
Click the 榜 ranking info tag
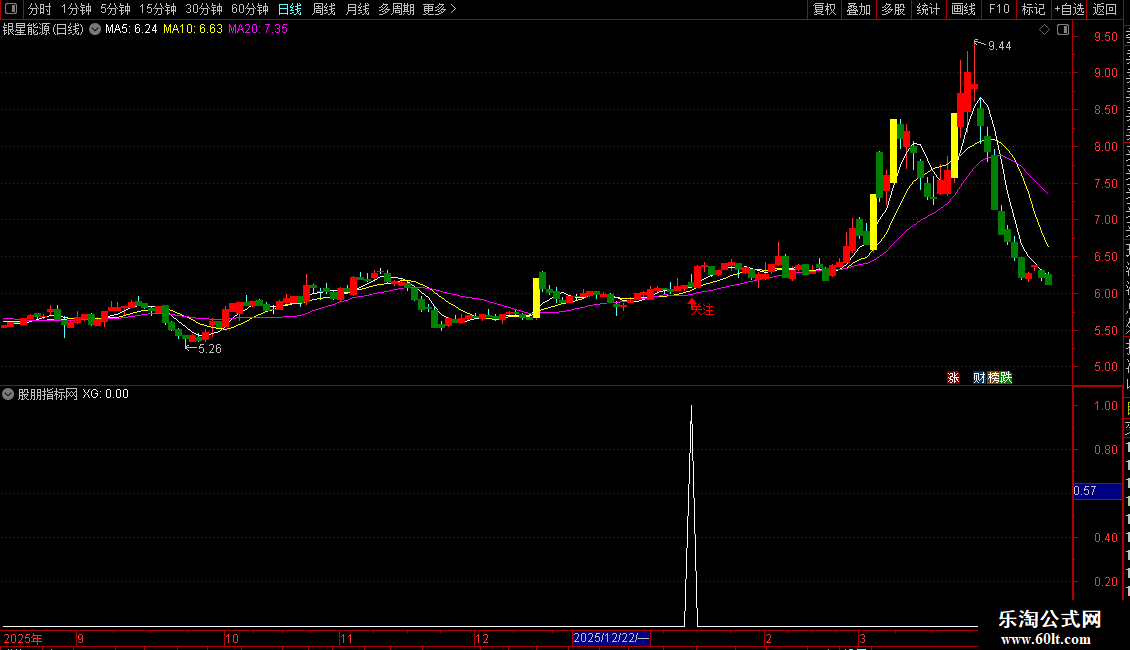point(993,378)
